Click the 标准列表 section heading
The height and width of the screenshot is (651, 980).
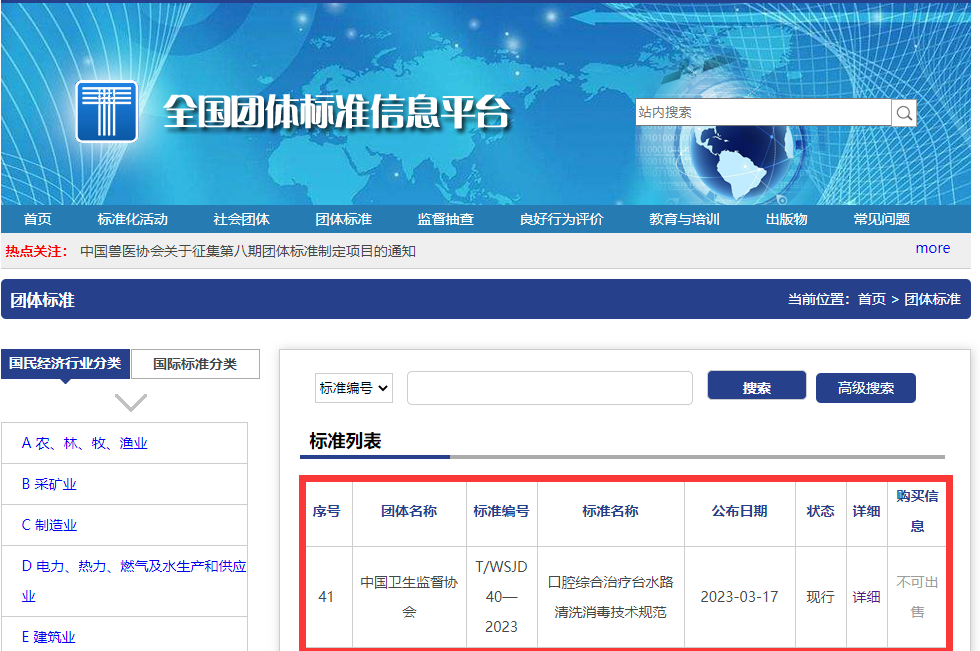345,441
